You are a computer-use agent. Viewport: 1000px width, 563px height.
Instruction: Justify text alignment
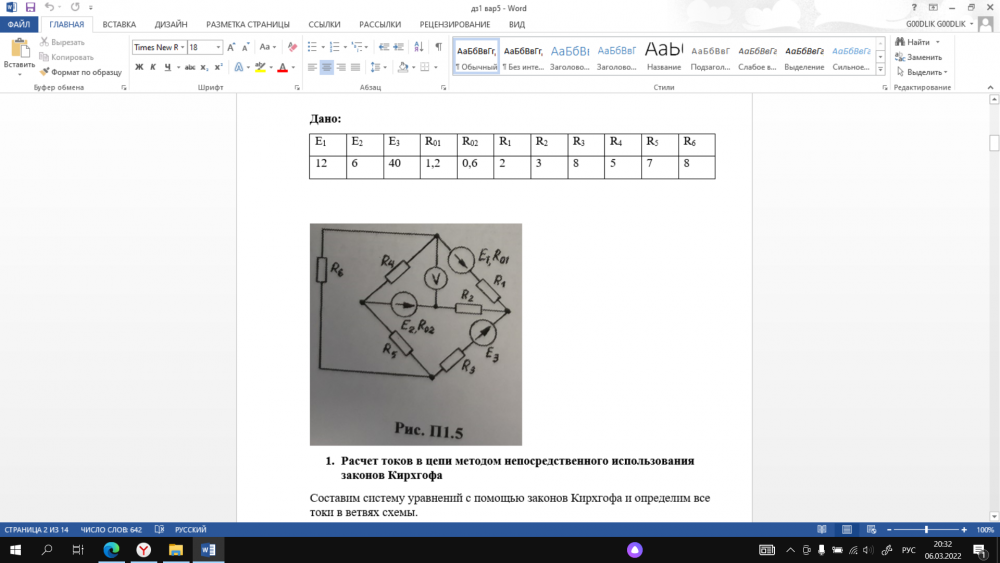pos(355,67)
